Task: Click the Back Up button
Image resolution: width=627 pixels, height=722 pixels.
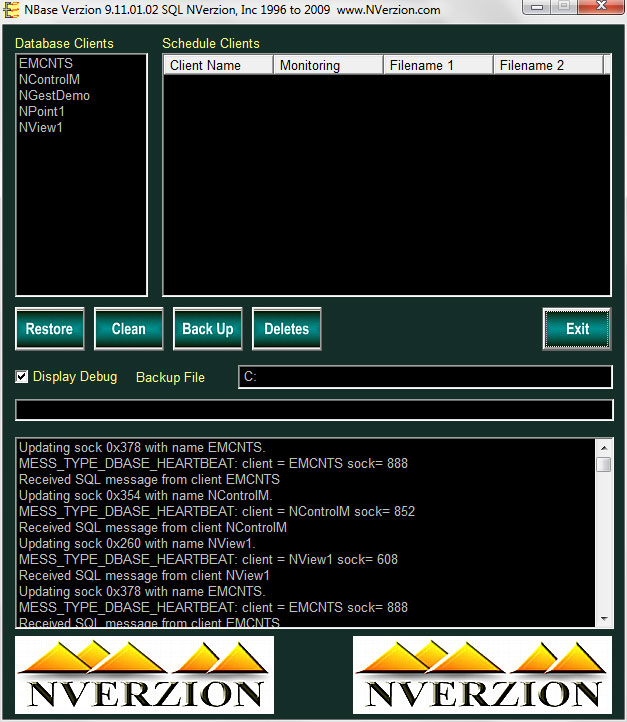Action: 208,329
